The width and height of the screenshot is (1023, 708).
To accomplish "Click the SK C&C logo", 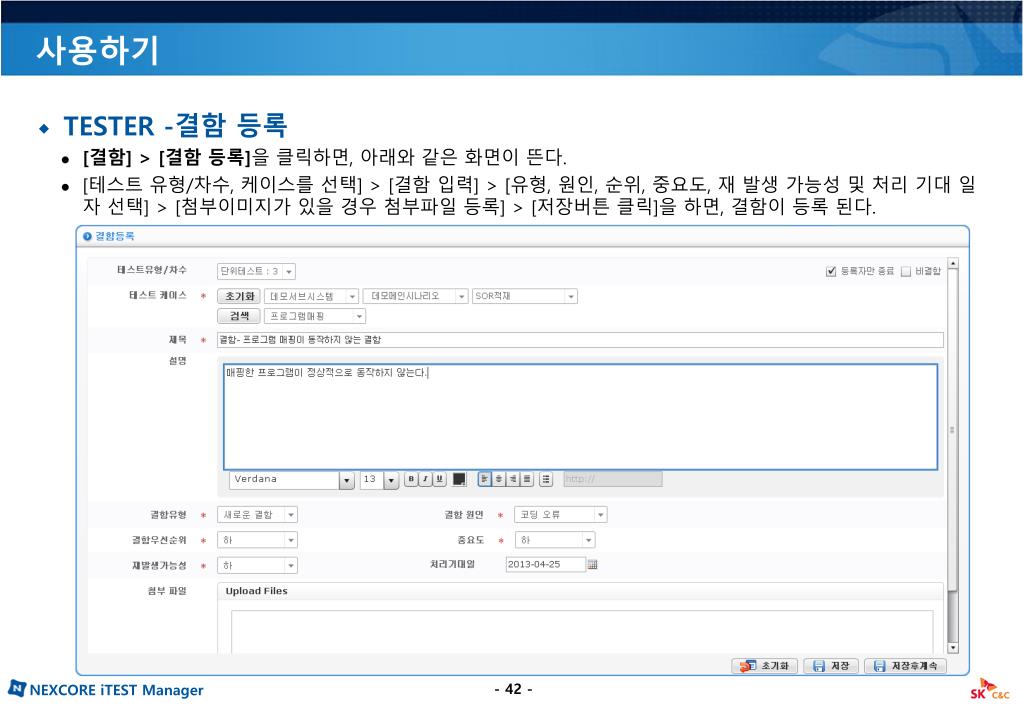I will [x=990, y=690].
